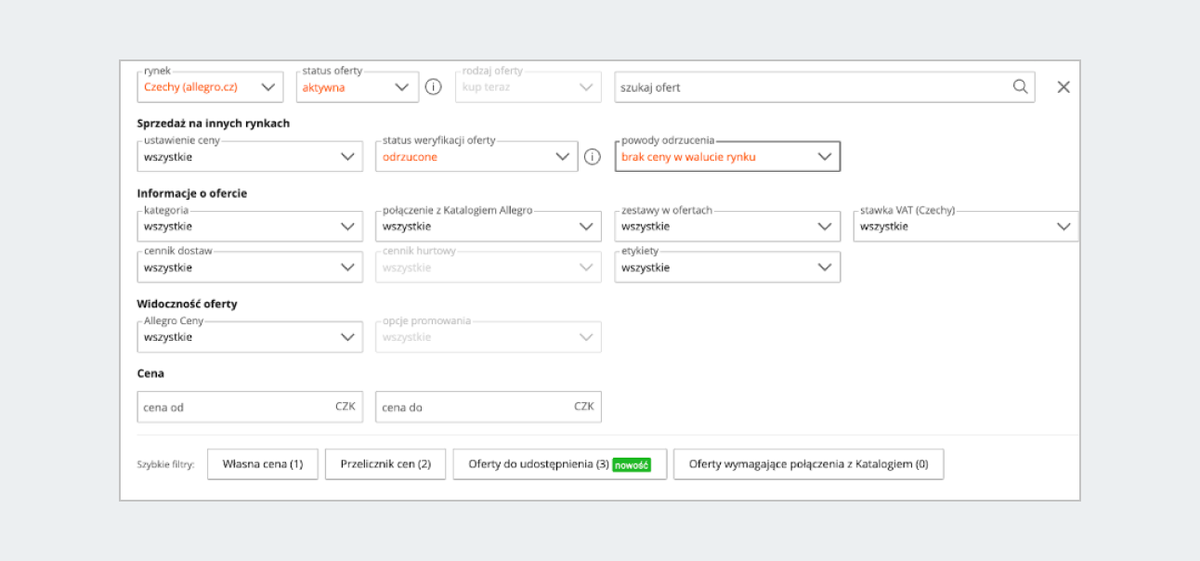This screenshot has height=561, width=1200.
Task: Expand the status oferty dropdown
Action: pyautogui.click(x=358, y=87)
